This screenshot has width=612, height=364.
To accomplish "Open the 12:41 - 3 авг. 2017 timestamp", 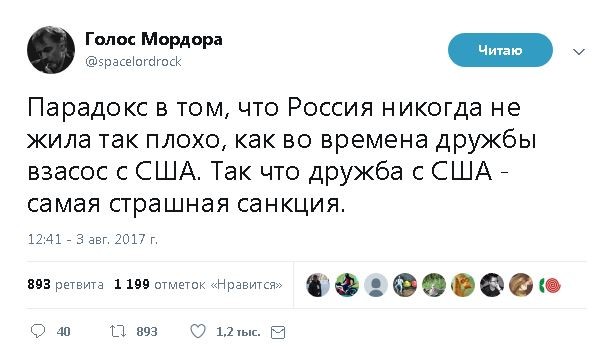I will tap(93, 239).
